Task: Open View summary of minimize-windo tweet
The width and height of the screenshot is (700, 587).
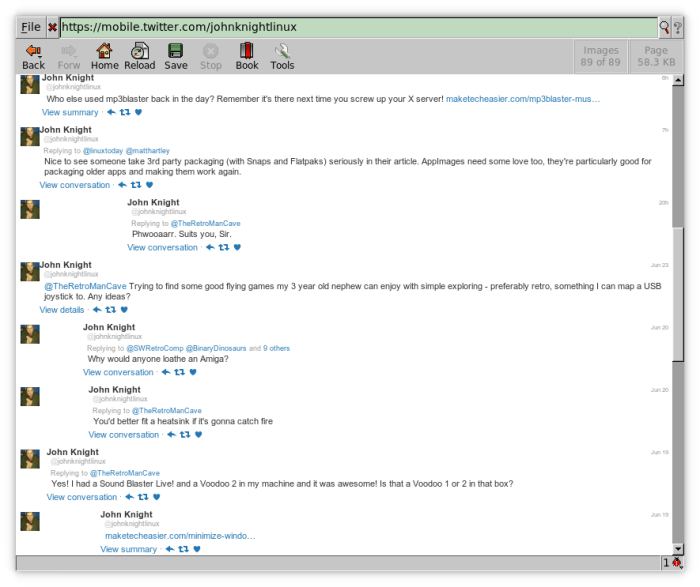Action: pos(129,550)
